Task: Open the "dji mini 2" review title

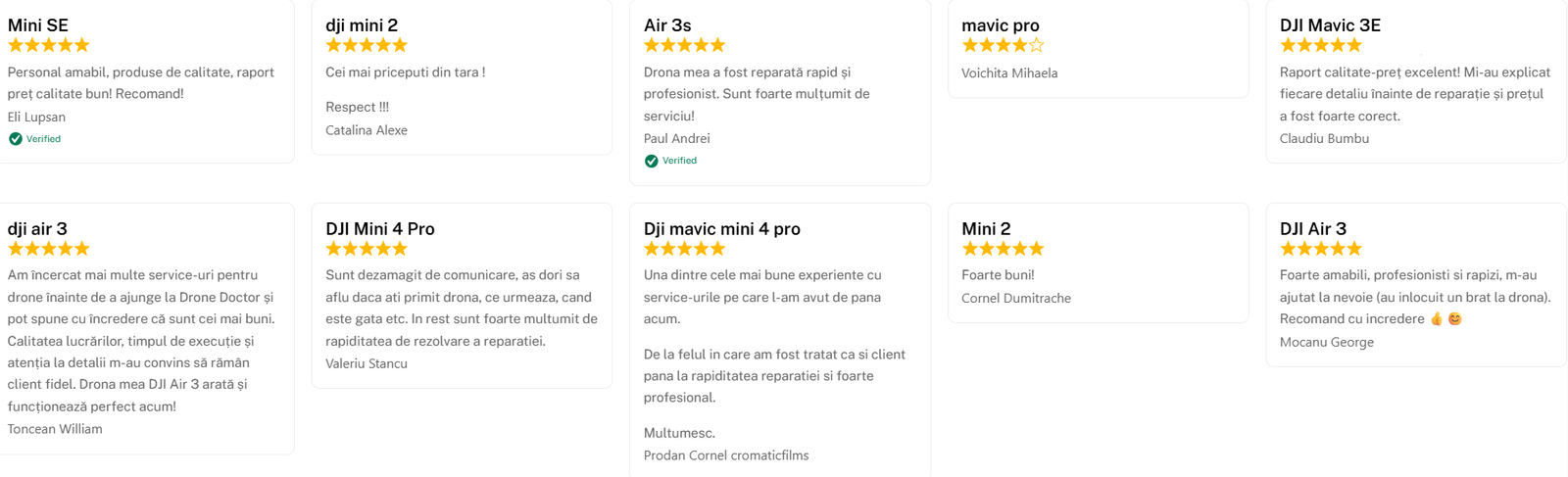Action: click(x=362, y=25)
